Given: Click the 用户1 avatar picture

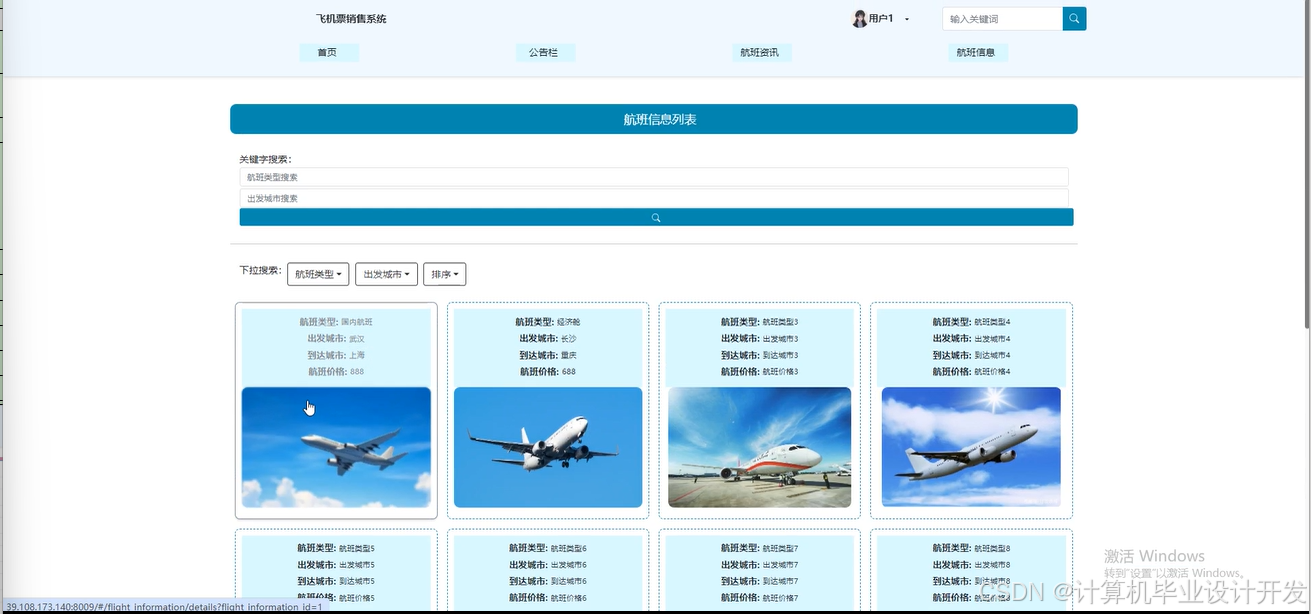Looking at the screenshot, I should 859,19.
